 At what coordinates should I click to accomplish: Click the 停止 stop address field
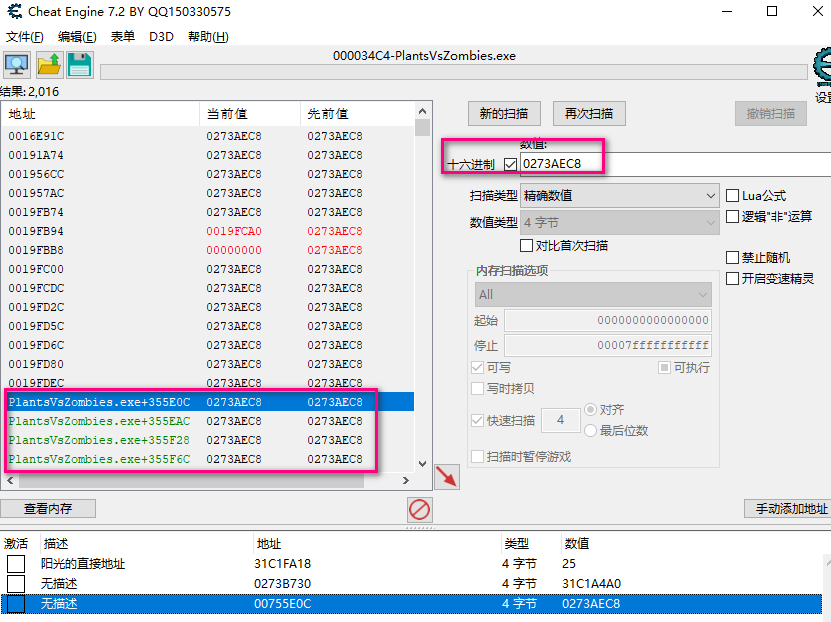point(607,345)
